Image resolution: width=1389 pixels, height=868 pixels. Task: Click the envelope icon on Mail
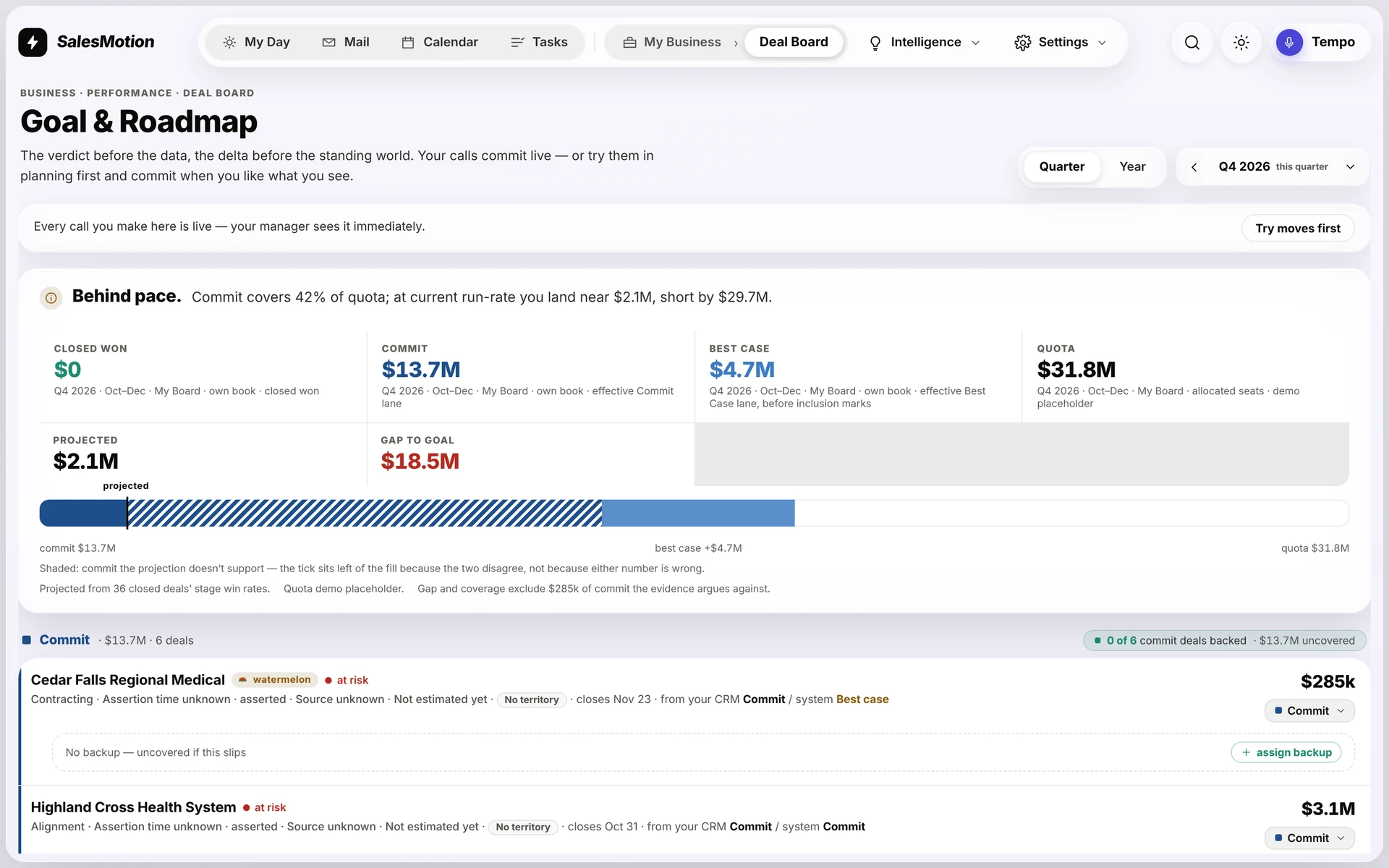point(328,42)
